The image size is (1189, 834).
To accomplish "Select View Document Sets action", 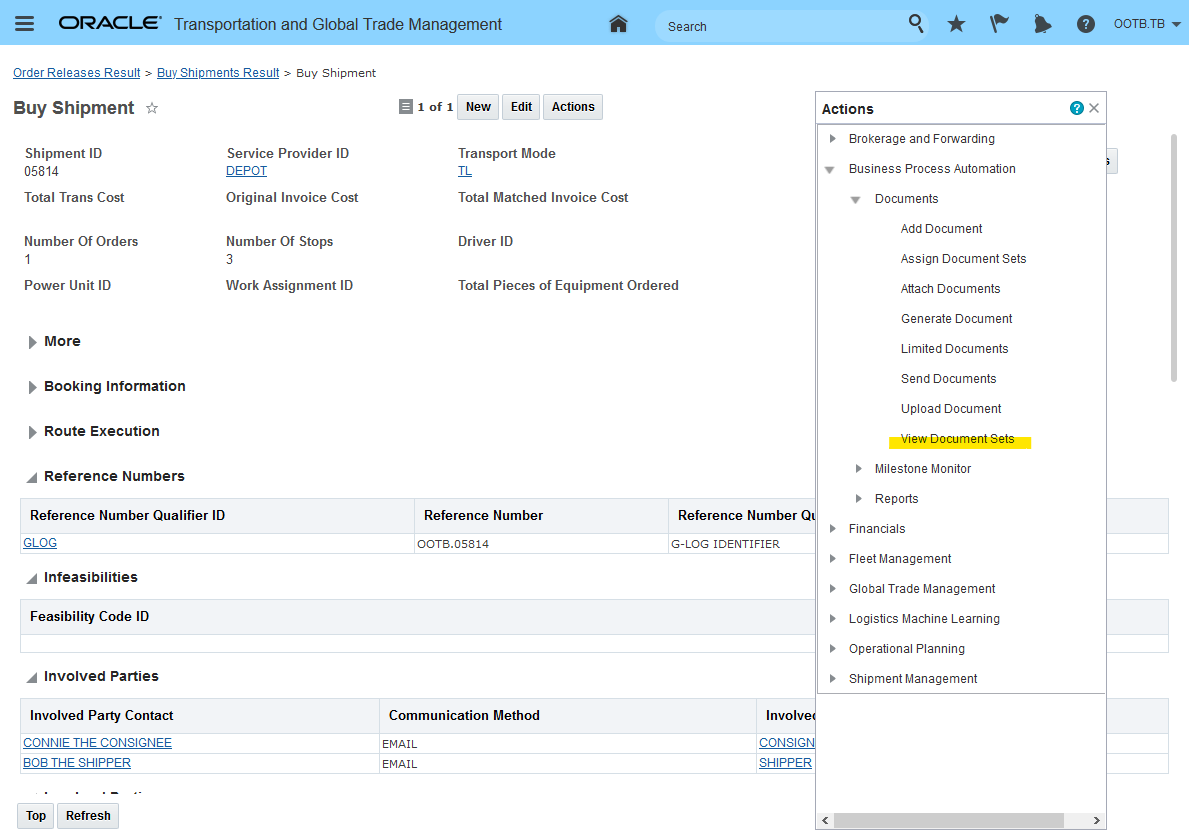I will [x=957, y=439].
